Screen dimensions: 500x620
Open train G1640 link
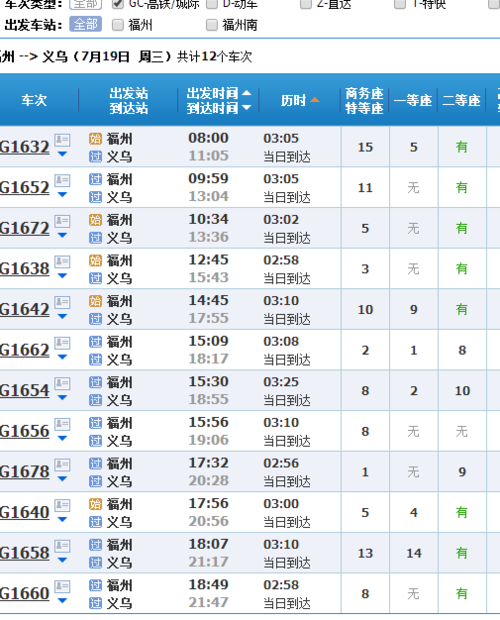coord(25,512)
